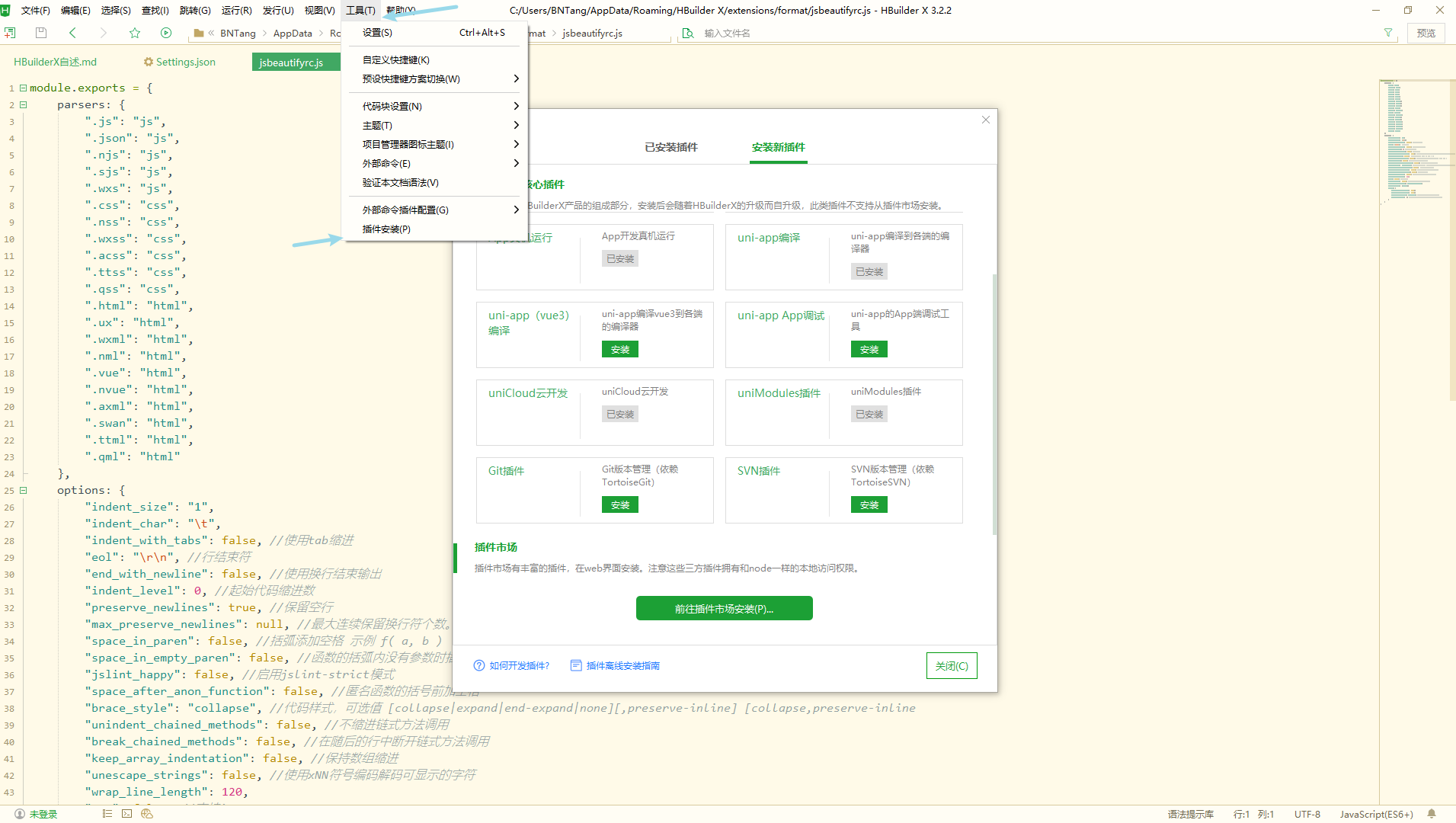Click the plugin dialog vertical scrollbar

[994, 404]
